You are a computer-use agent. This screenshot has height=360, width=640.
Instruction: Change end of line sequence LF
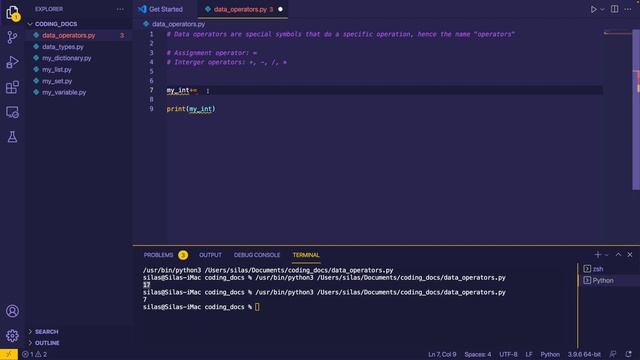click(x=529, y=354)
